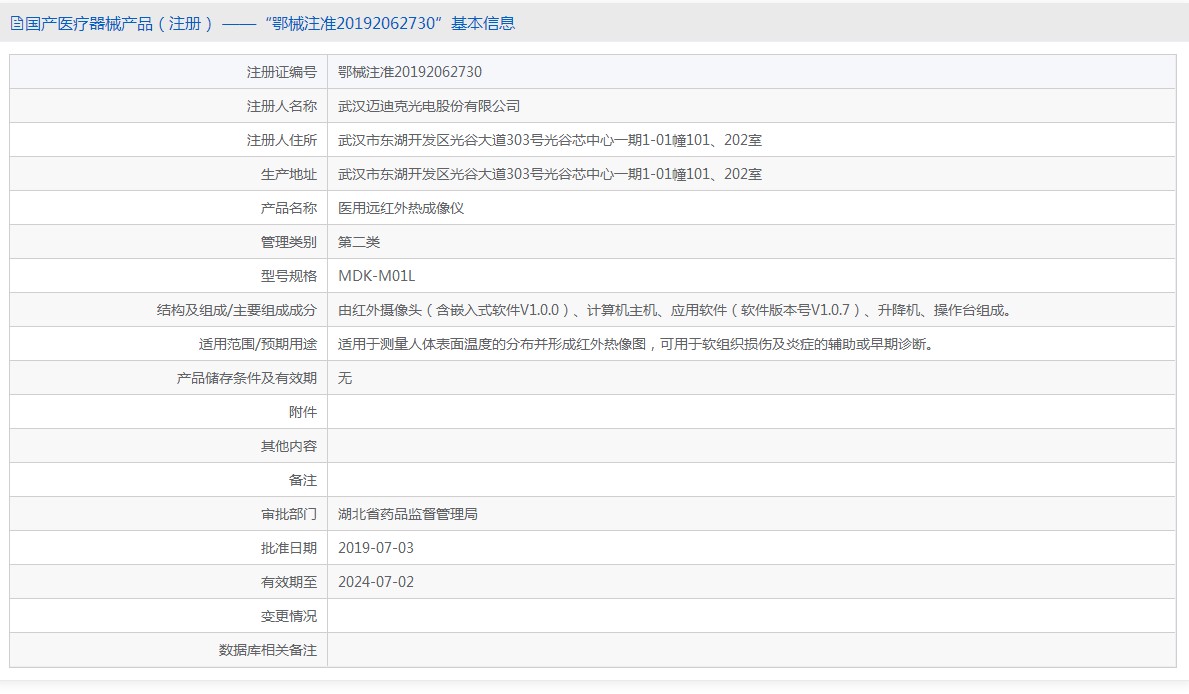Click the approval date 2019-07-03
The width and height of the screenshot is (1189, 694).
pos(376,548)
